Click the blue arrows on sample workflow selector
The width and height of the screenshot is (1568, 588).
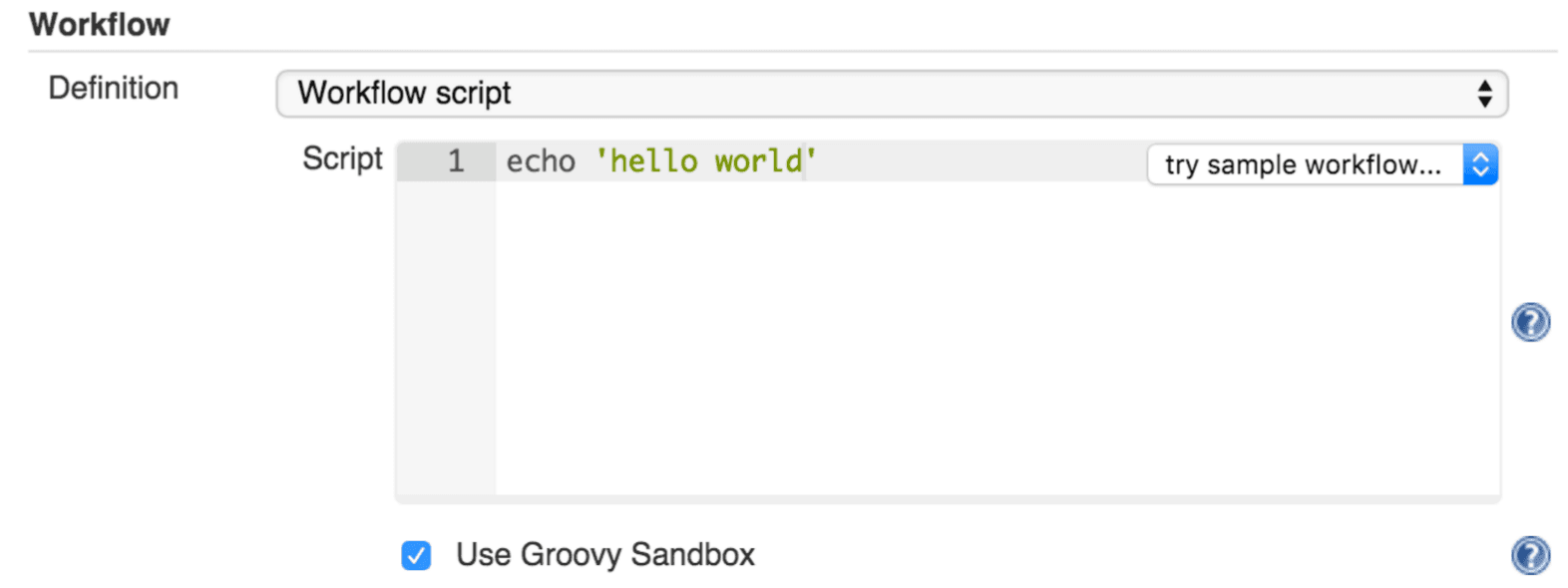coord(1480,164)
